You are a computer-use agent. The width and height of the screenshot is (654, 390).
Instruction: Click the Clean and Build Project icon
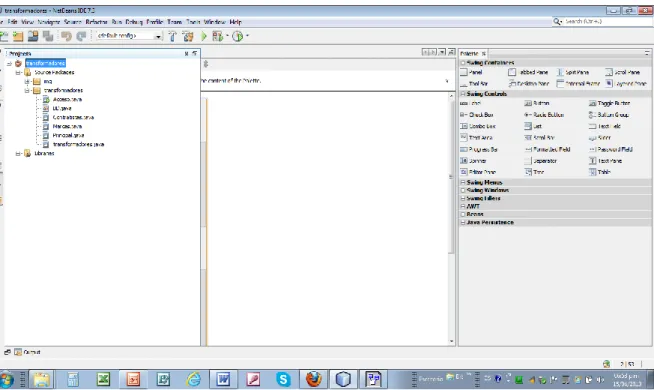[189, 37]
